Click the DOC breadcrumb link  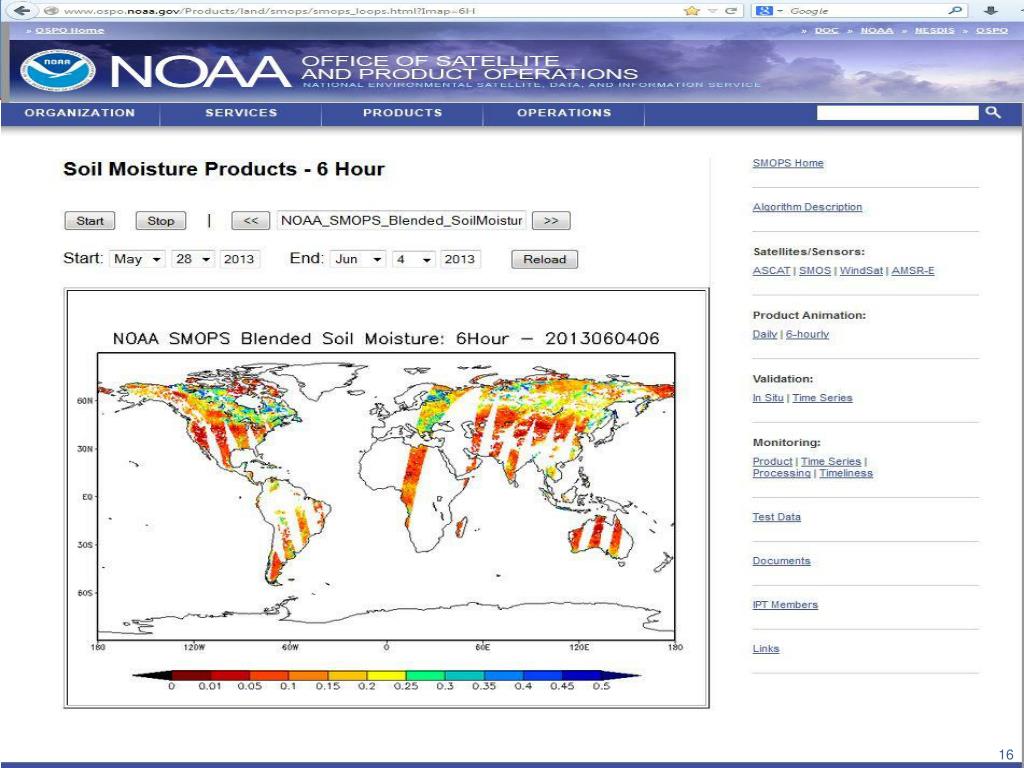(827, 31)
